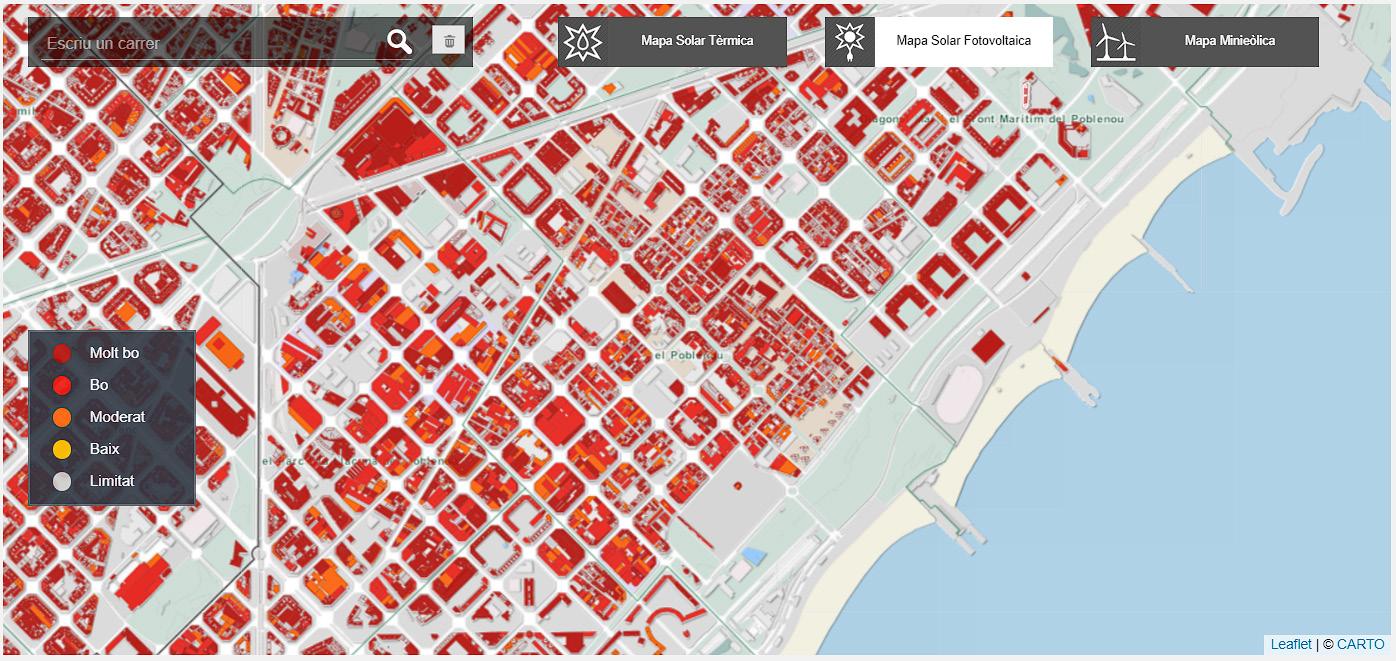Click the 'Molt bo' legend label

click(114, 353)
